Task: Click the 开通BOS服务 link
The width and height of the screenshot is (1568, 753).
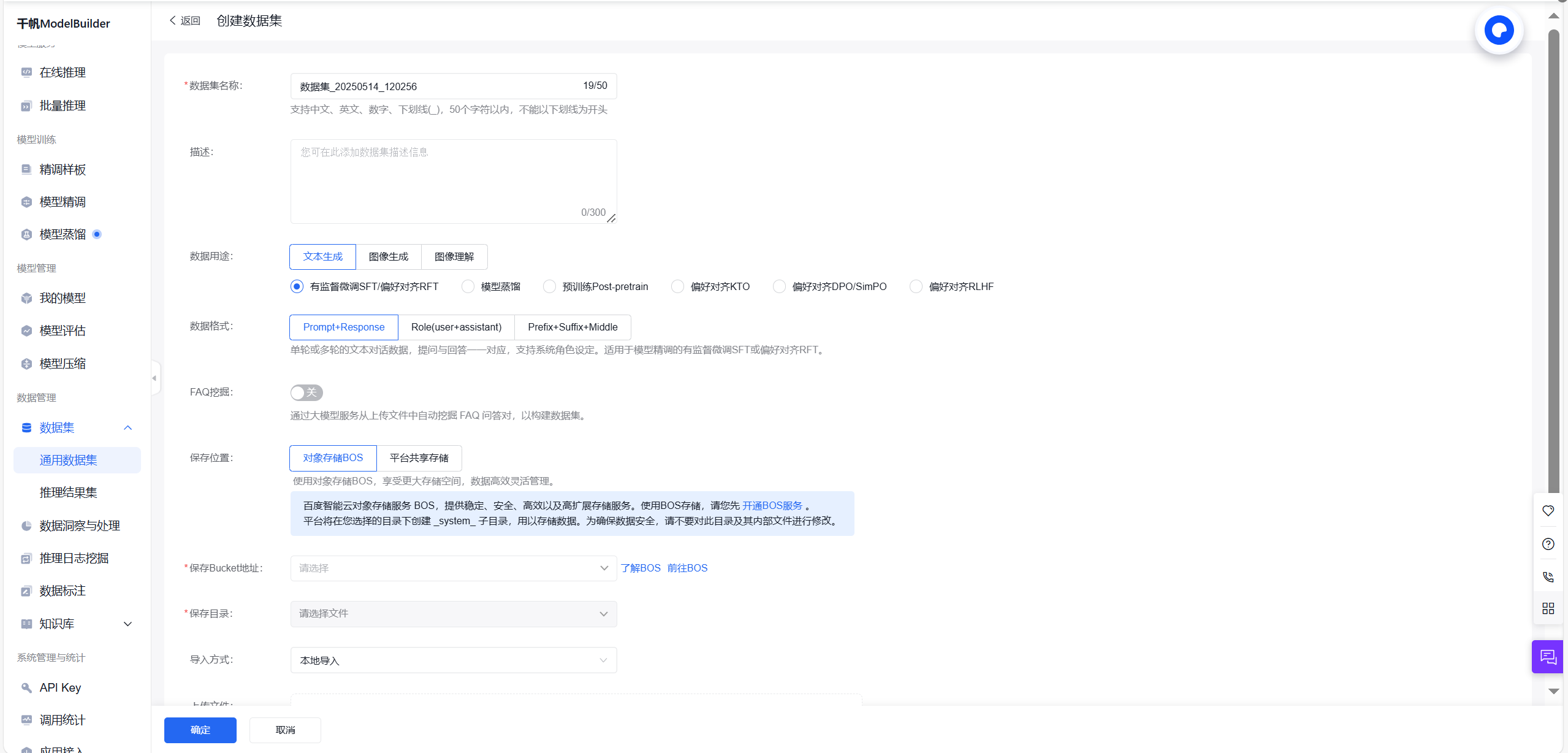Action: 772,505
